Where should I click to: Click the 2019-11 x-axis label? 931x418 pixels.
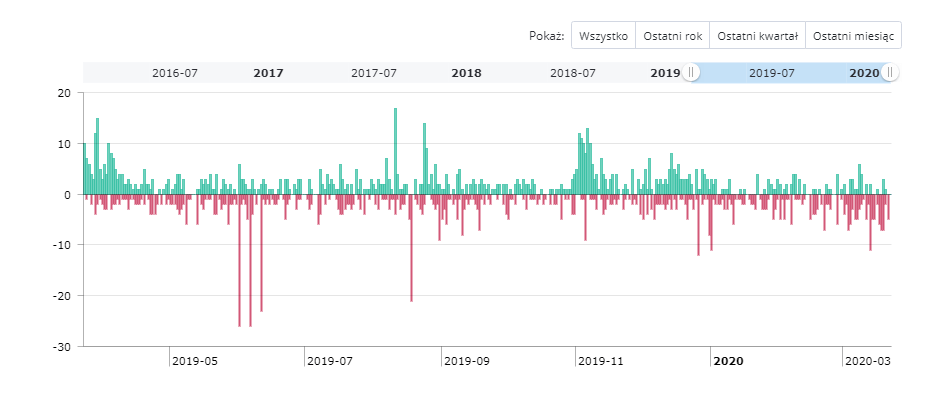point(601,361)
